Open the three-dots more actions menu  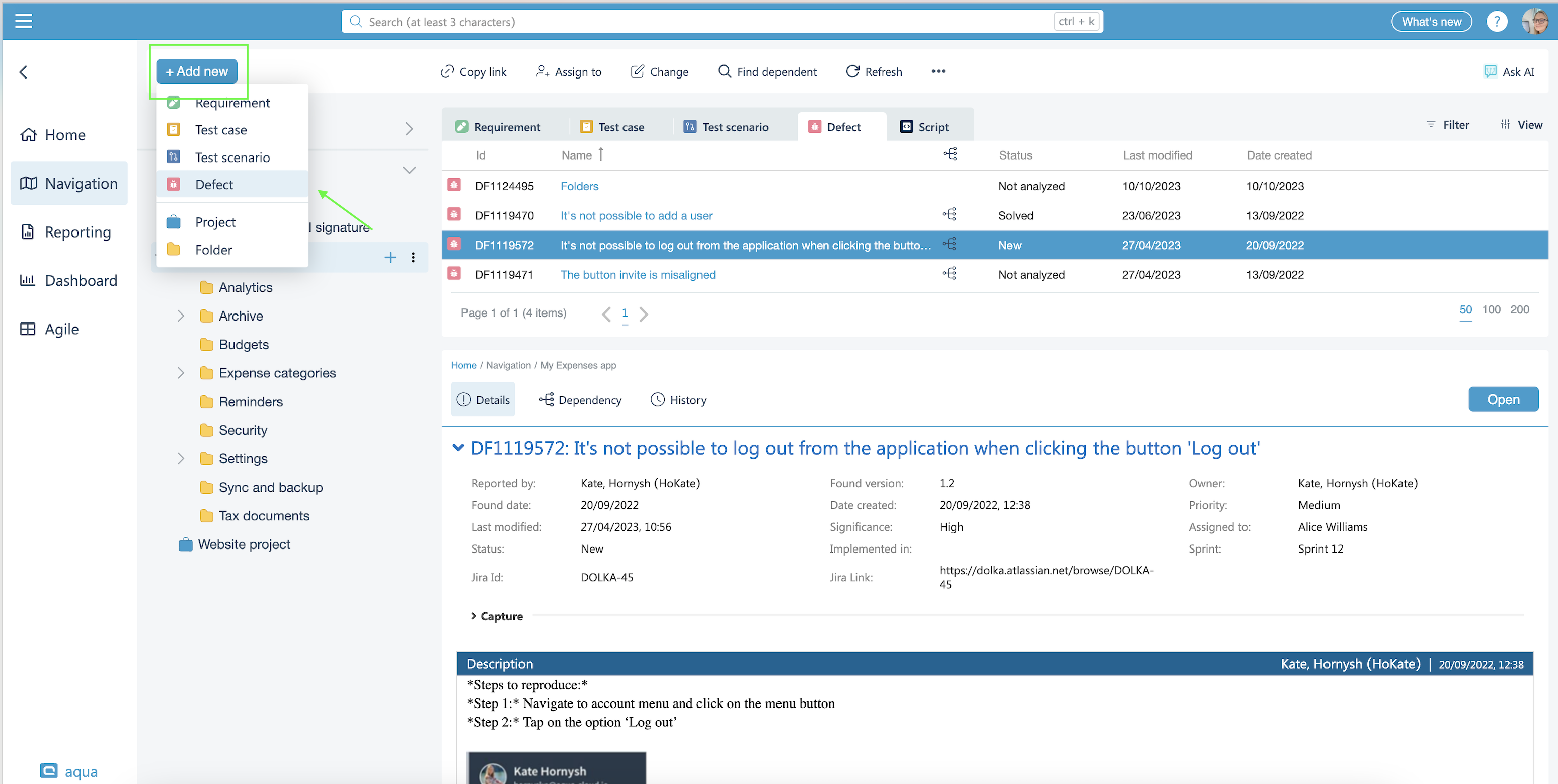point(938,71)
